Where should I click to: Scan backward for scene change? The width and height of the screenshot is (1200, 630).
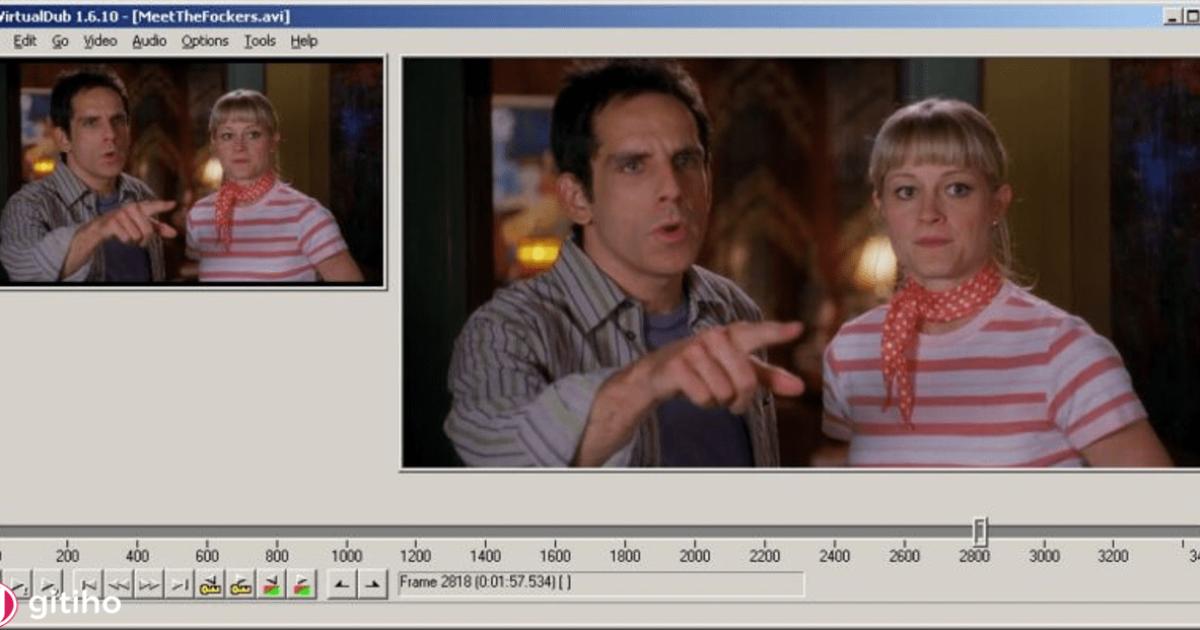click(x=271, y=584)
